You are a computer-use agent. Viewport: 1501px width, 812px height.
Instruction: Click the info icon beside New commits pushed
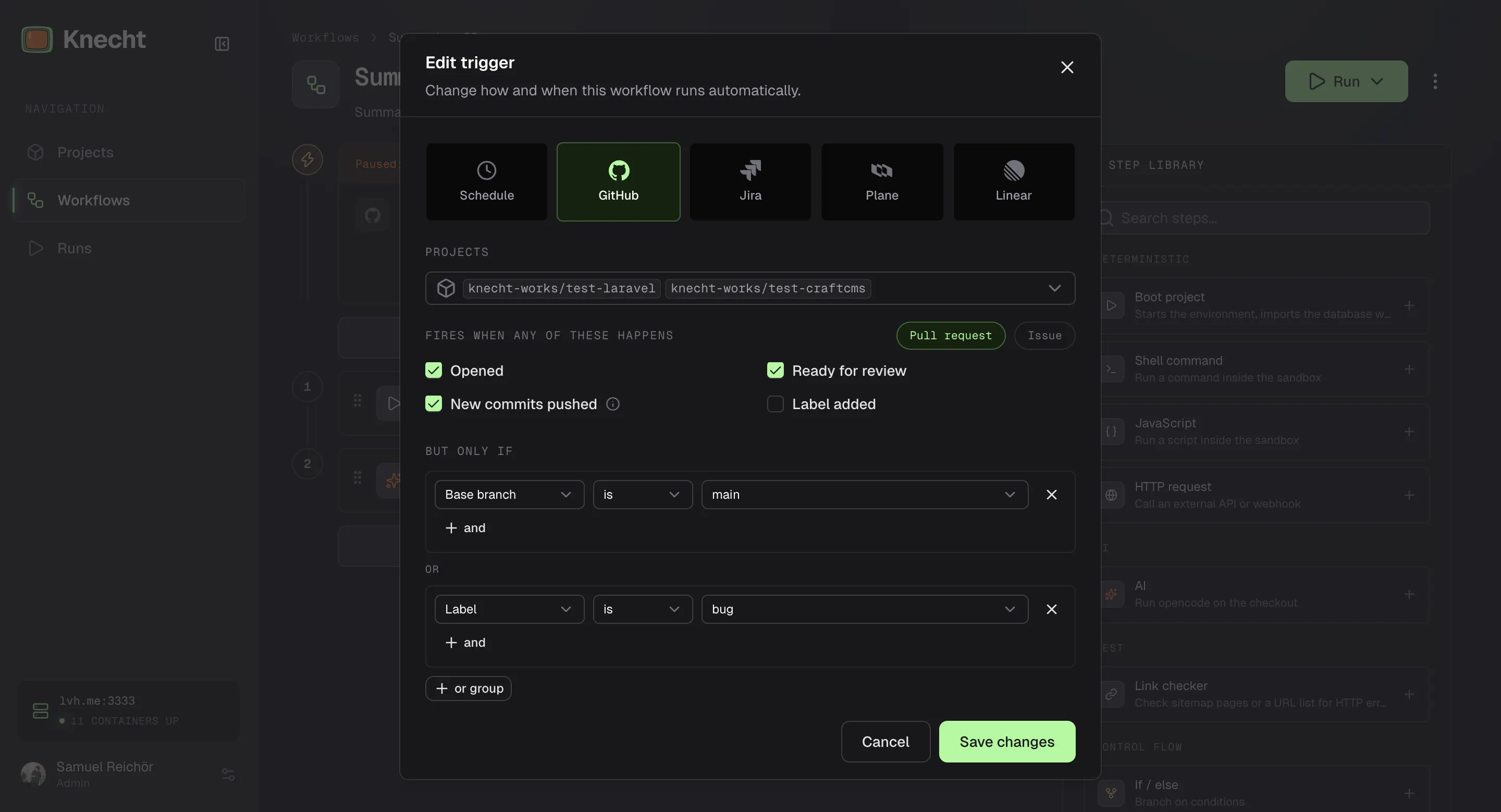tap(612, 404)
